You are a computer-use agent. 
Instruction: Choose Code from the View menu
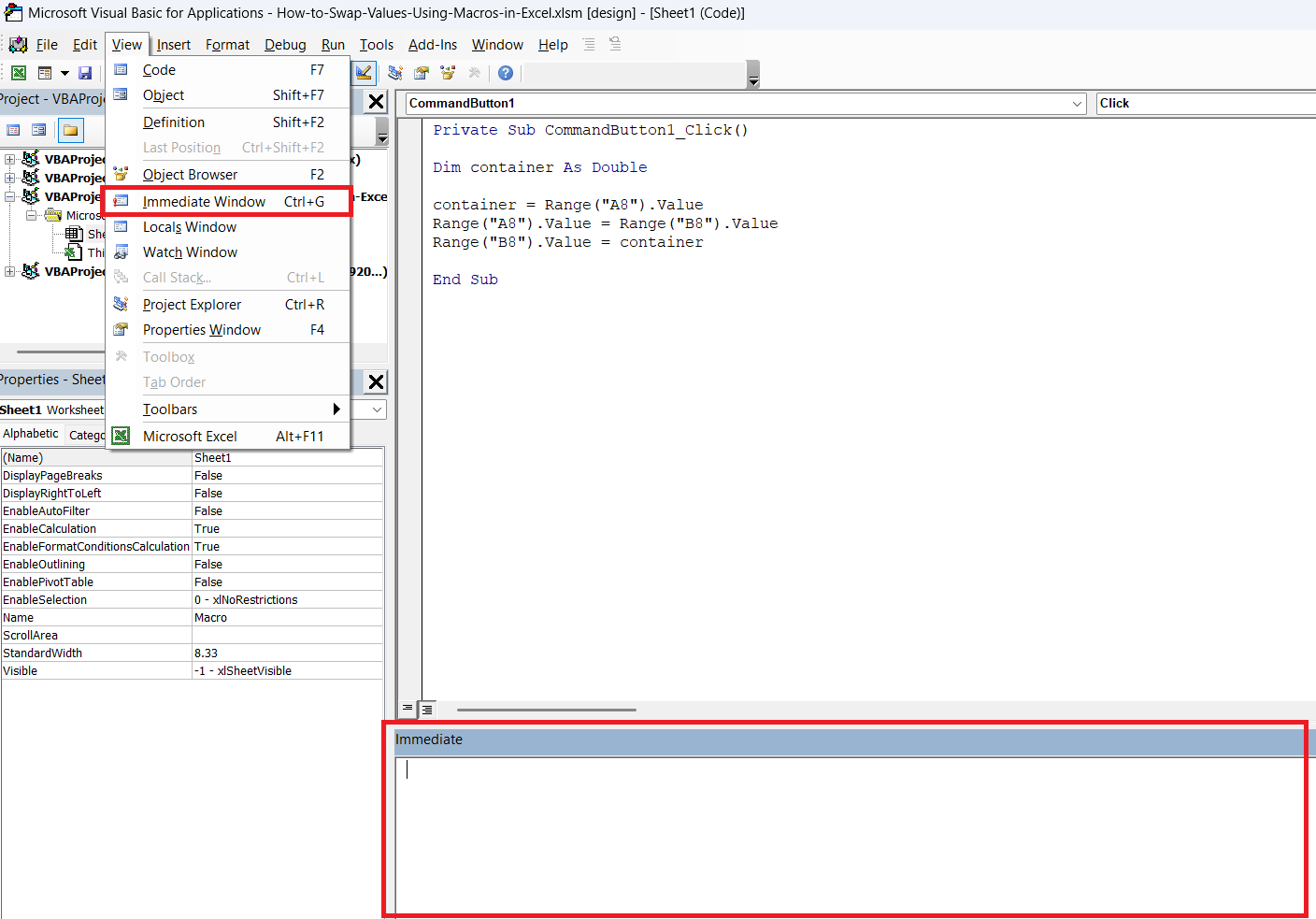pos(228,70)
